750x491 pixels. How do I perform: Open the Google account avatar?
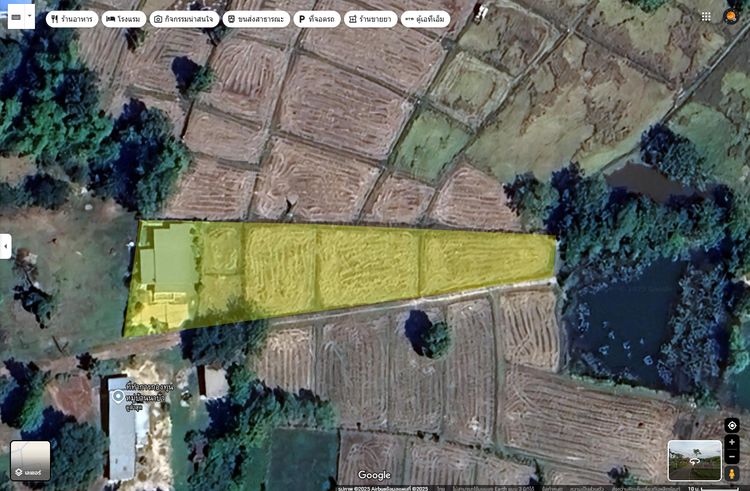pos(733,17)
